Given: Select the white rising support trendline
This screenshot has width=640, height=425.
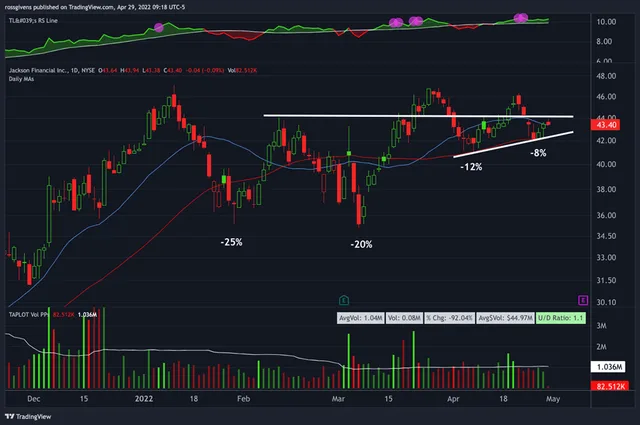Looking at the screenshot, I should pyautogui.click(x=513, y=144).
